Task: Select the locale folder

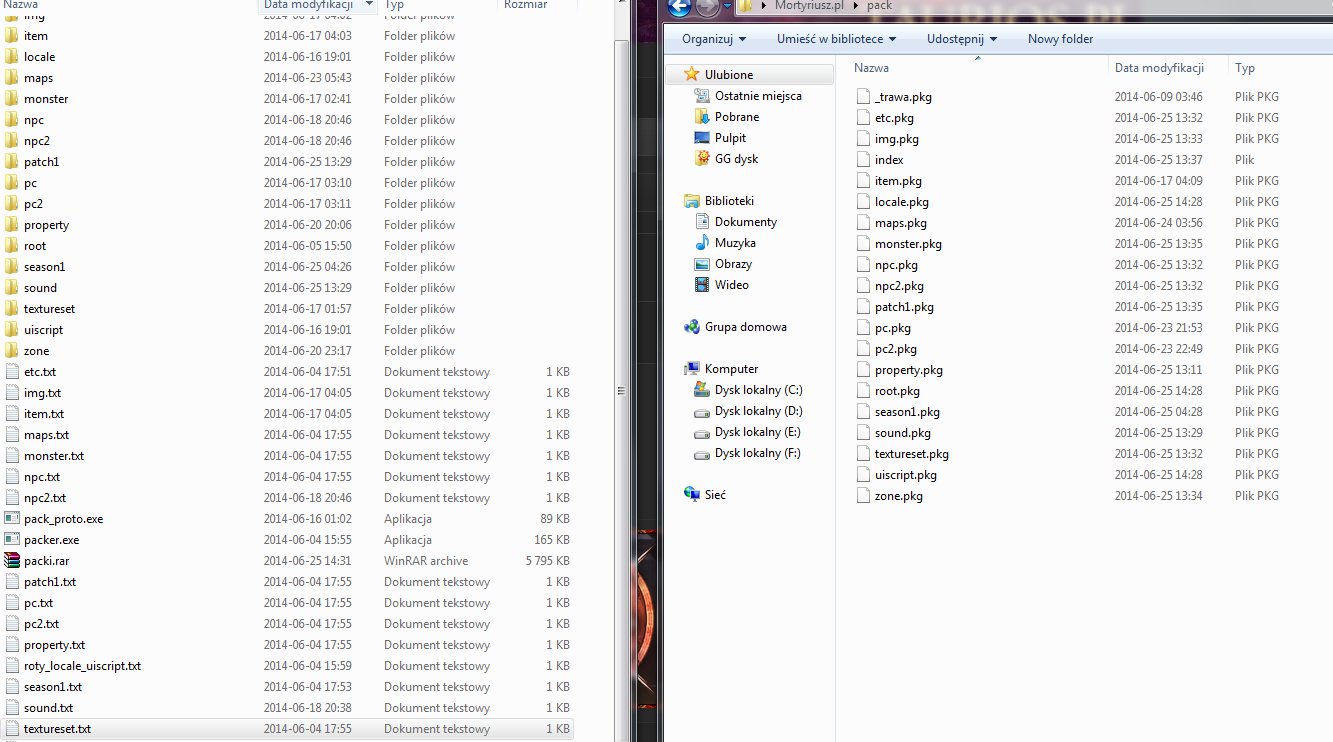Action: point(40,57)
